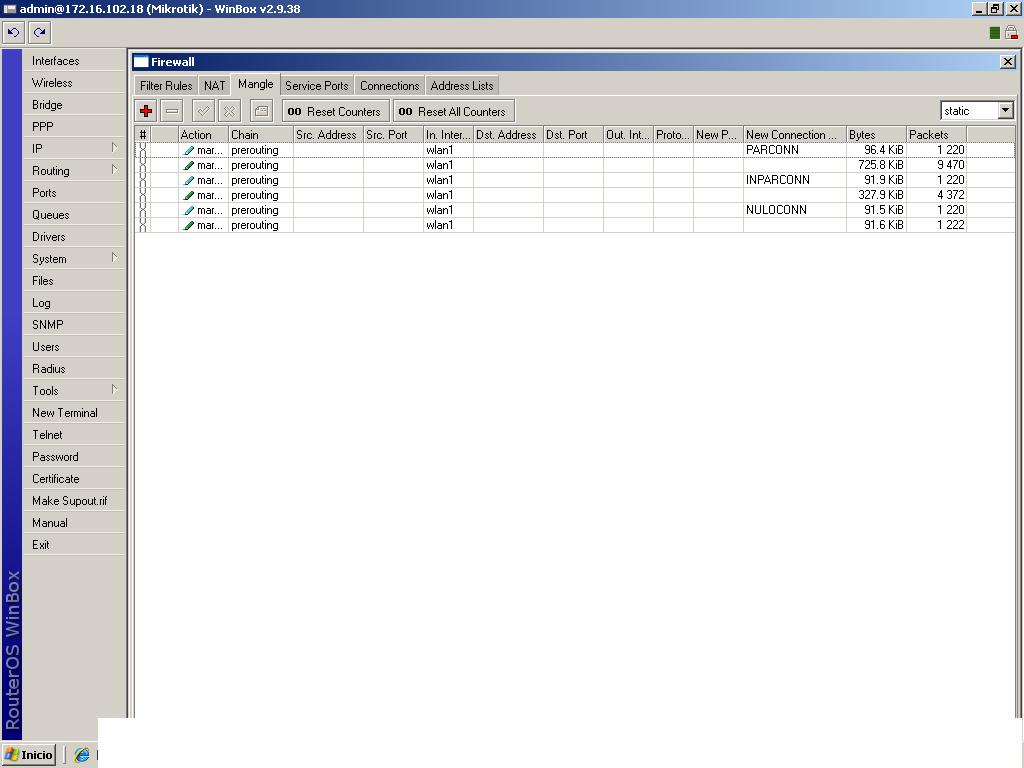
Task: Click the checkmark enable-rule icon
Action: (204, 111)
